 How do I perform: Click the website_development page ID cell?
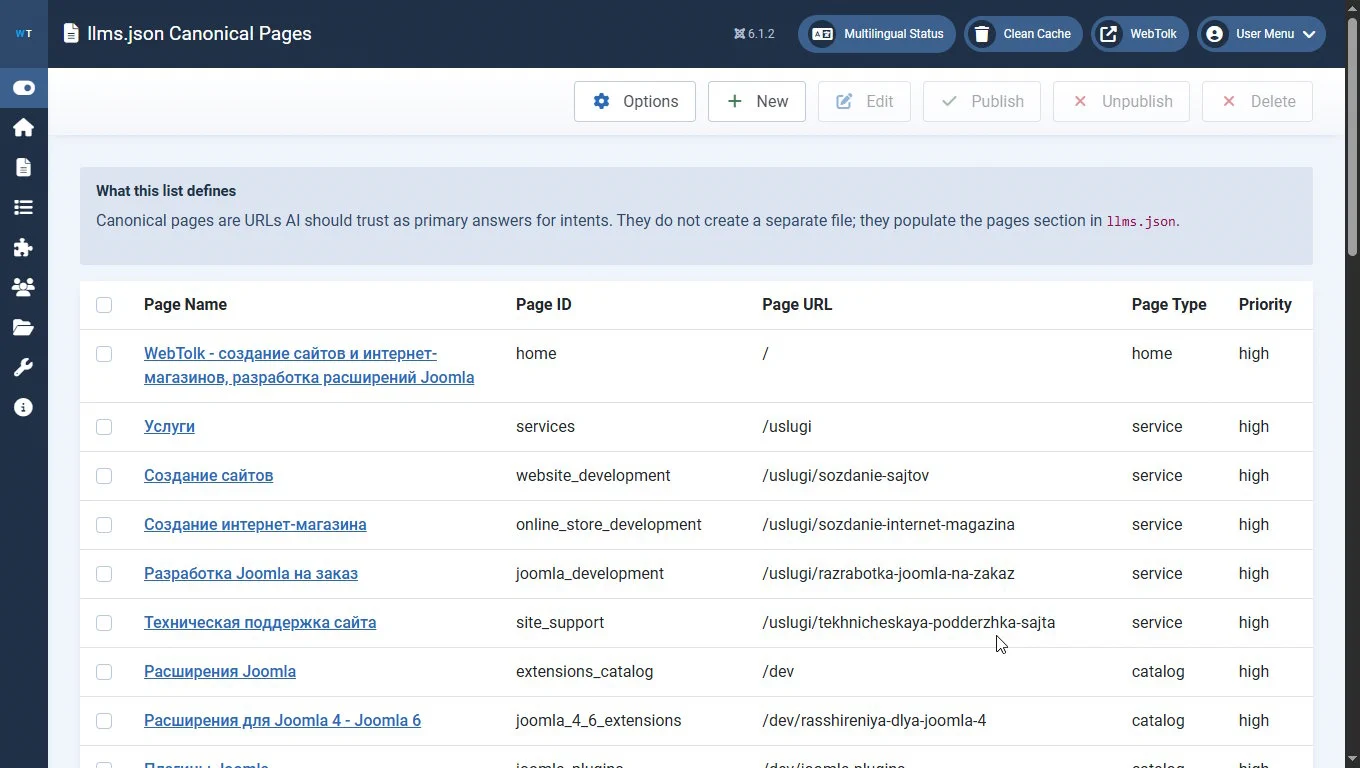593,476
